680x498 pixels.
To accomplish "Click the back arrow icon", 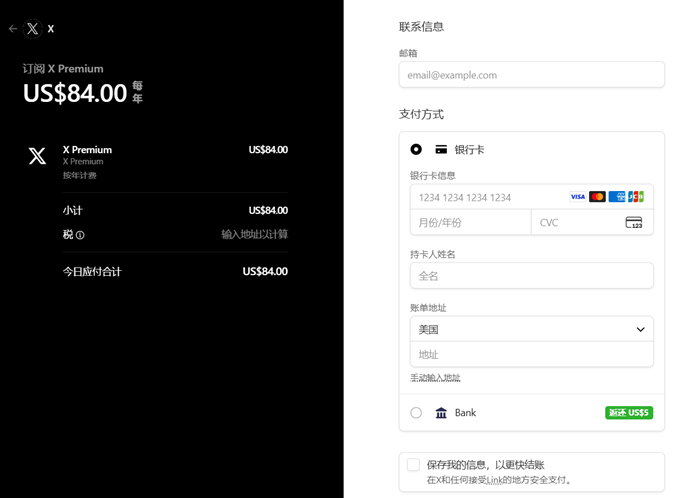I will click(x=13, y=29).
